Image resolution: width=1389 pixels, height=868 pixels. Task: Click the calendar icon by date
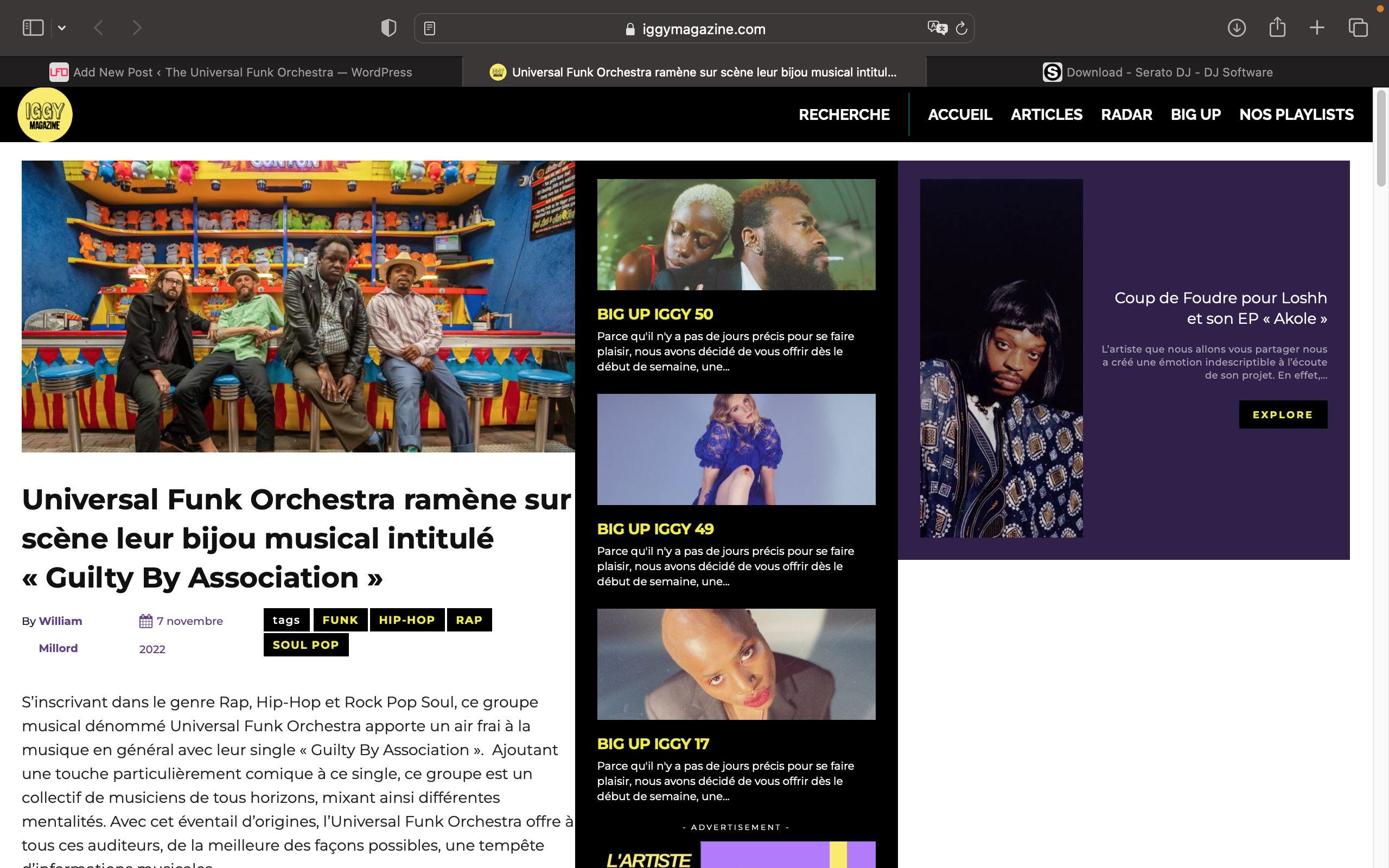point(146,621)
